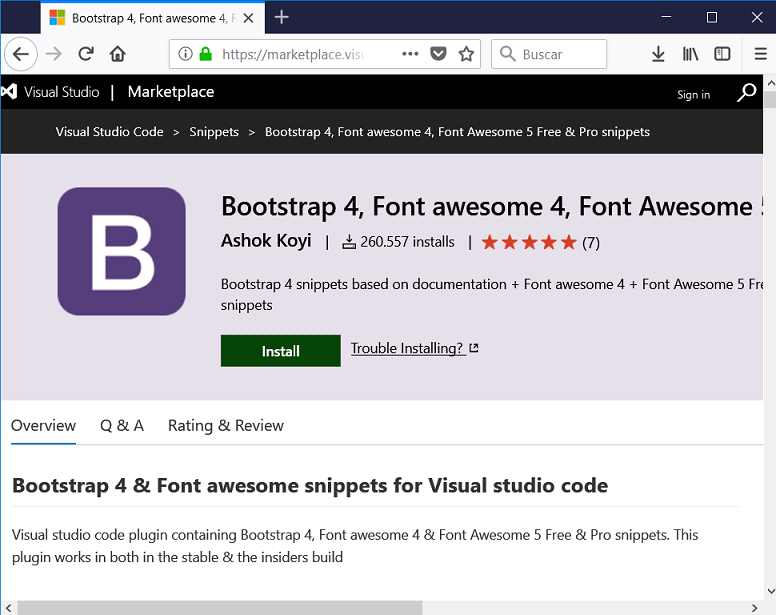Open the Marketplace search magnifier
Image resolution: width=776 pixels, height=615 pixels.
(746, 92)
